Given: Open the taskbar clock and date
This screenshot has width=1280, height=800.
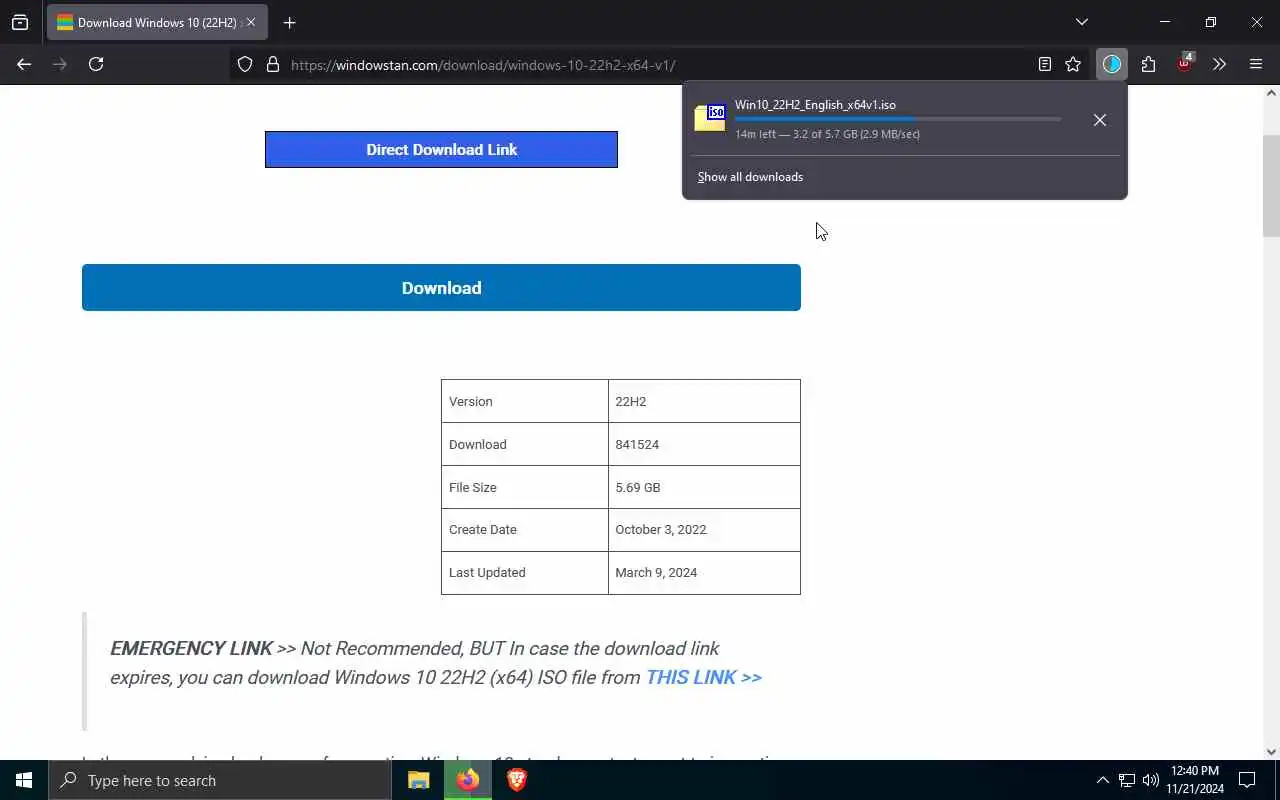Looking at the screenshot, I should (1195, 780).
